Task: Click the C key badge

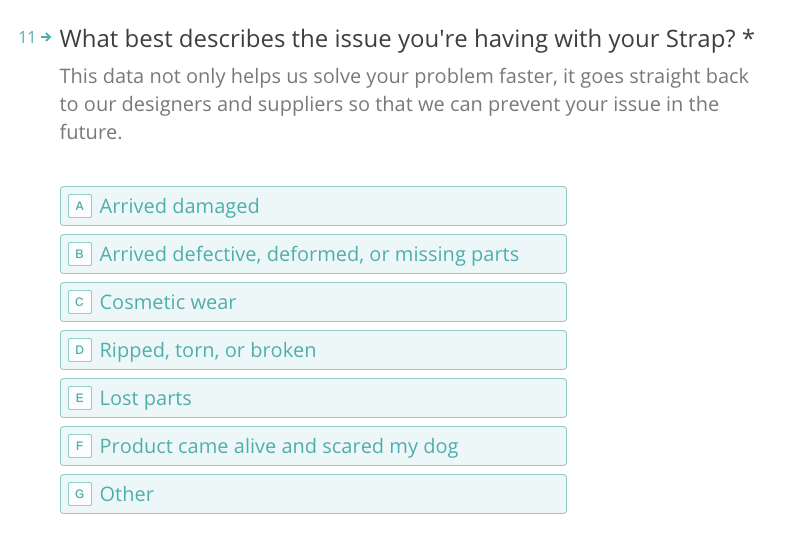Action: tap(80, 302)
